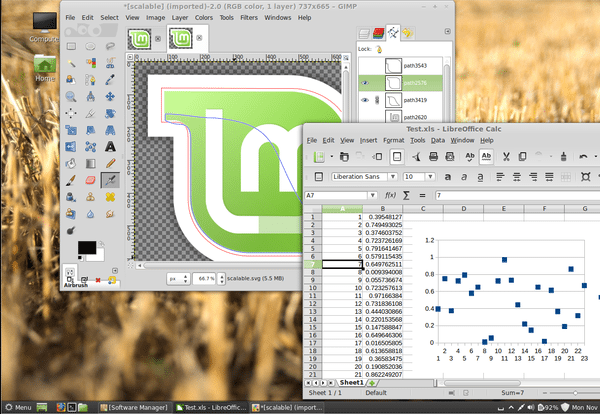600x414 pixels.
Task: Open the Function Wizard f(x) button
Action: pyautogui.click(x=390, y=196)
